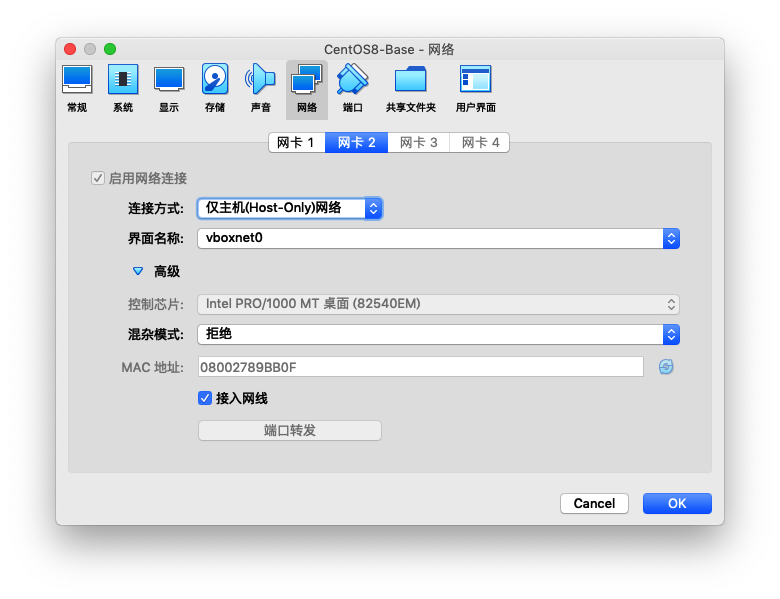Switch to the 网卡 3 tab

click(x=419, y=142)
